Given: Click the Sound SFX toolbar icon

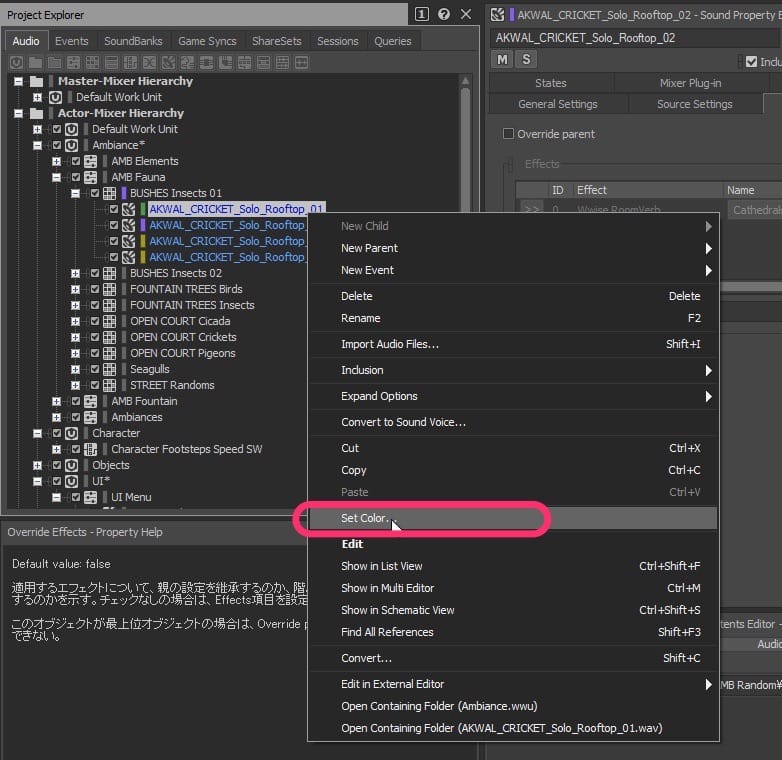Looking at the screenshot, I should (x=169, y=62).
